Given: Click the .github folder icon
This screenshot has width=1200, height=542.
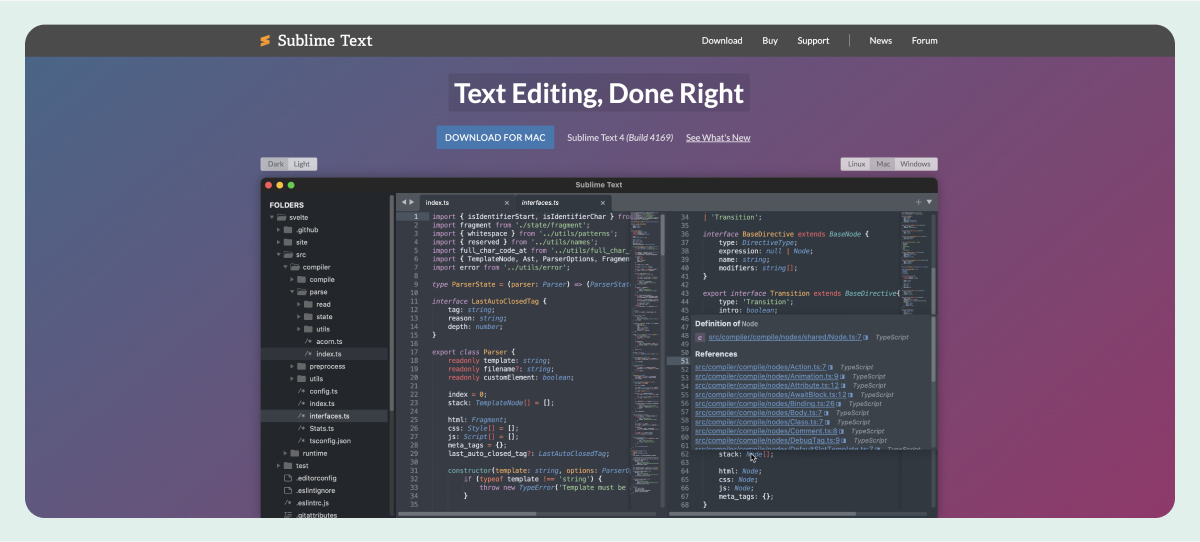Looking at the screenshot, I should pyautogui.click(x=288, y=230).
